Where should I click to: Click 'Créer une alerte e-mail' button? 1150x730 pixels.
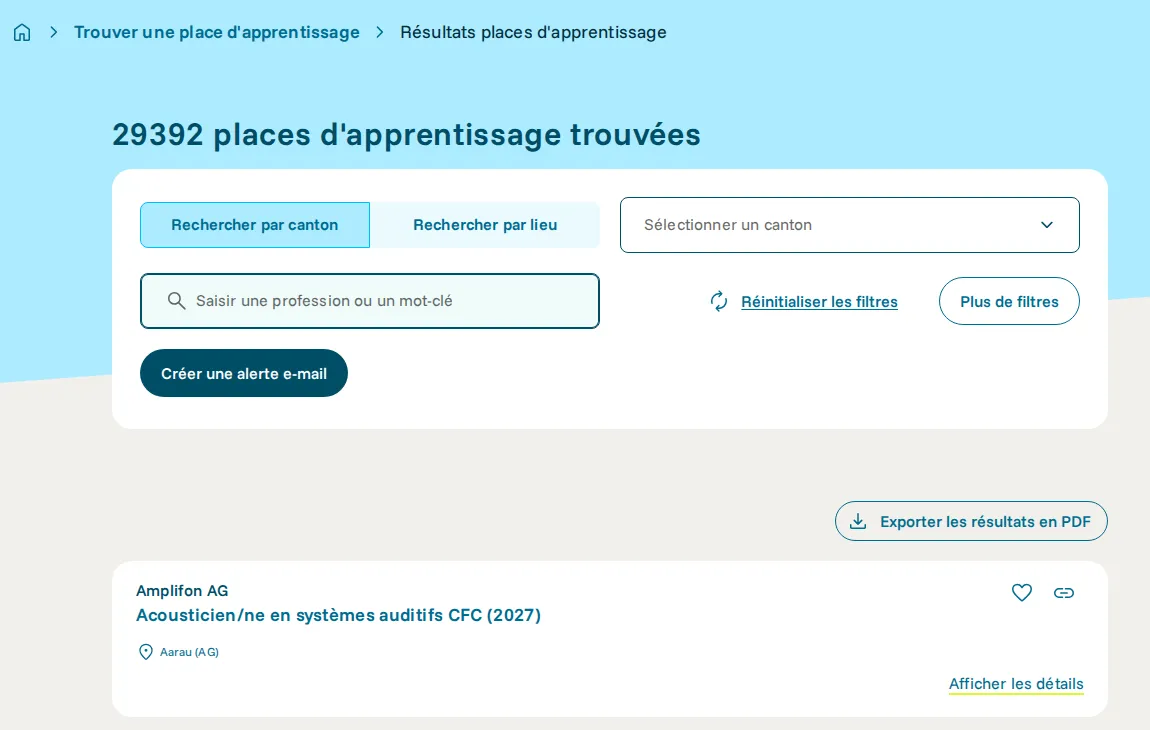point(243,373)
